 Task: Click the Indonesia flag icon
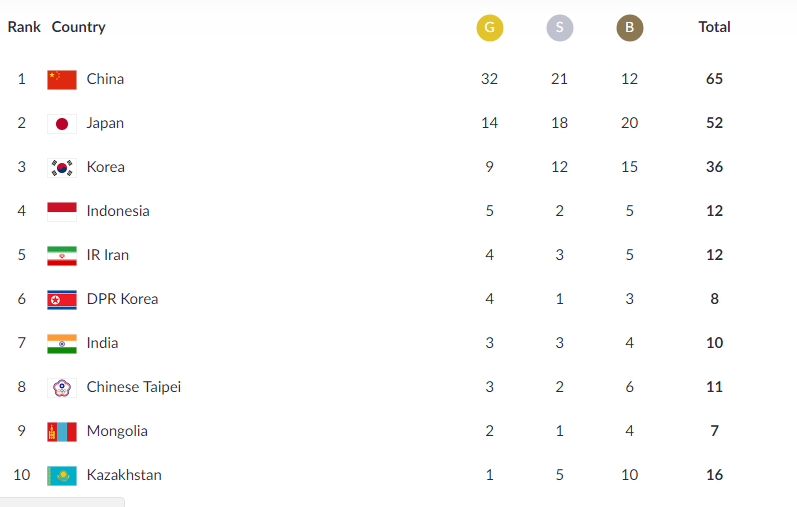(x=61, y=211)
